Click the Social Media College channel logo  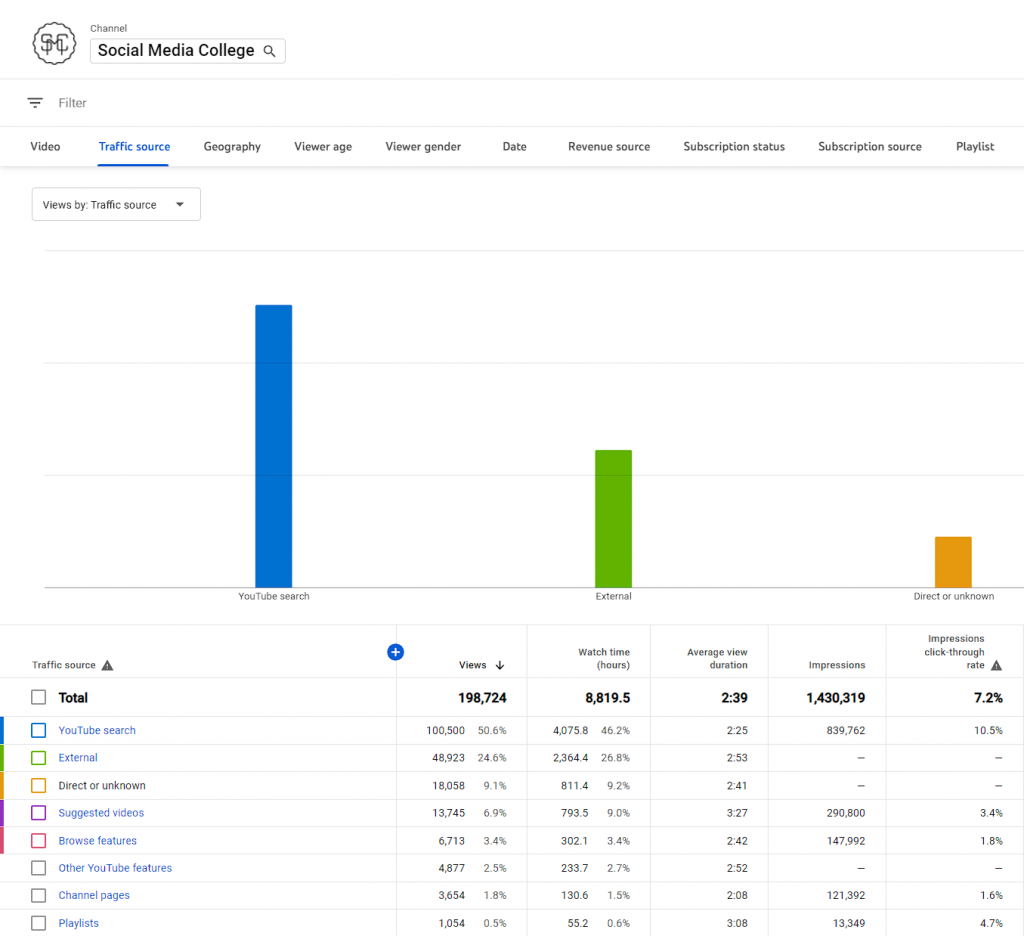coord(55,44)
